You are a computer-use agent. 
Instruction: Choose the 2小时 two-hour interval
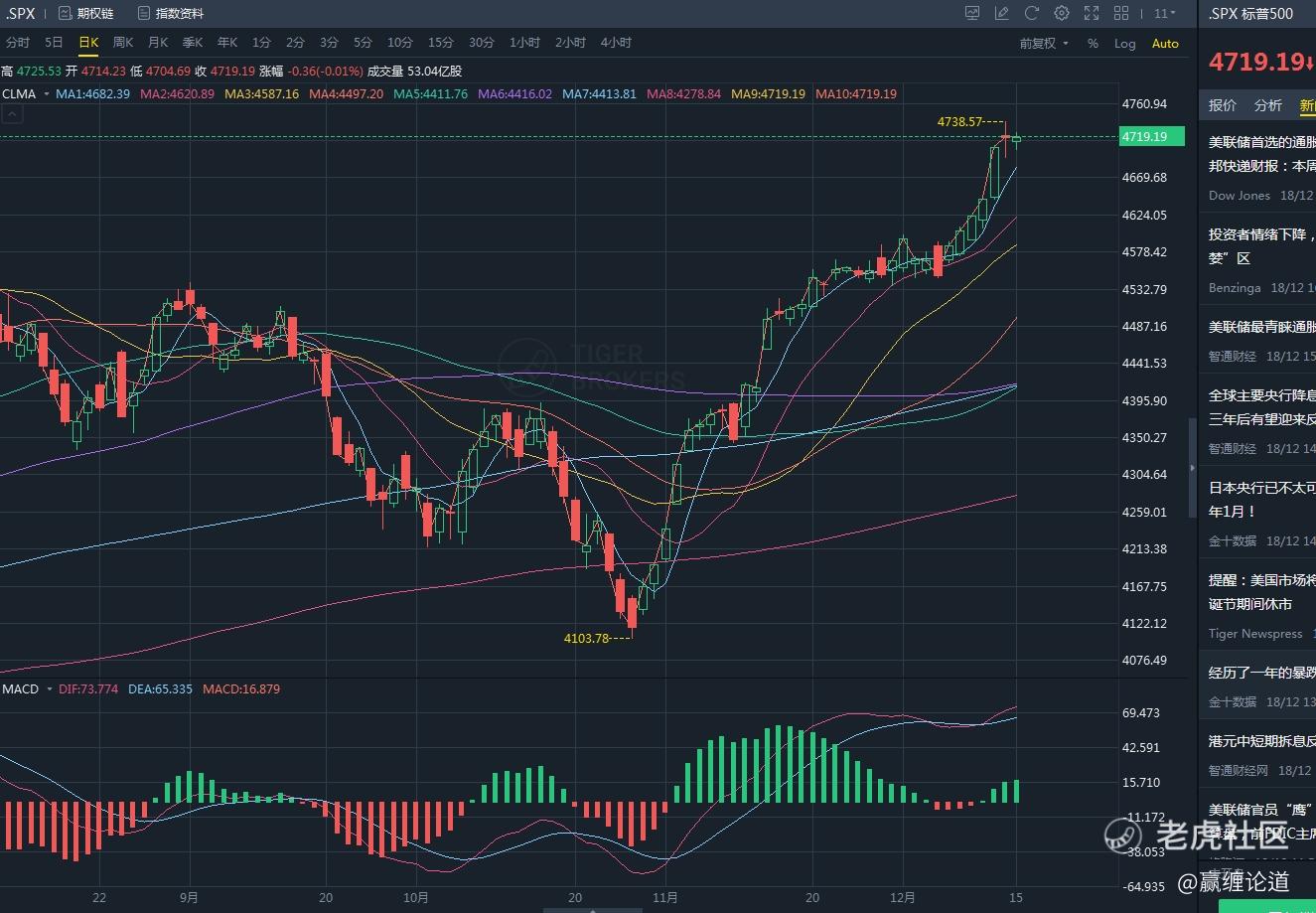[570, 43]
